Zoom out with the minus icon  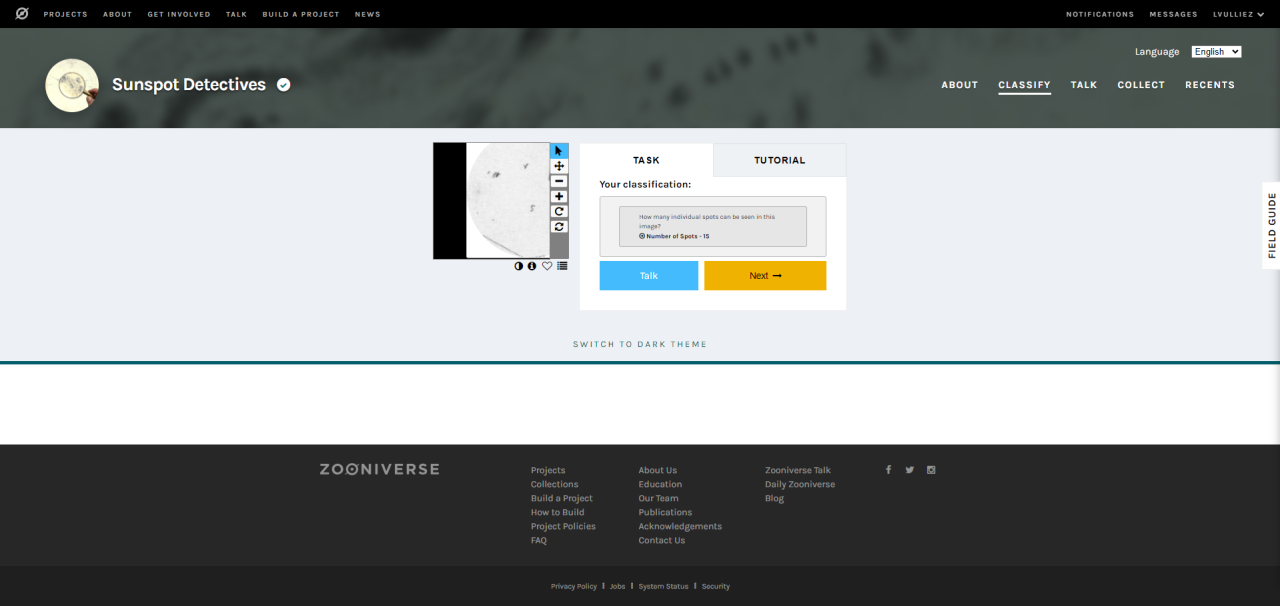559,181
